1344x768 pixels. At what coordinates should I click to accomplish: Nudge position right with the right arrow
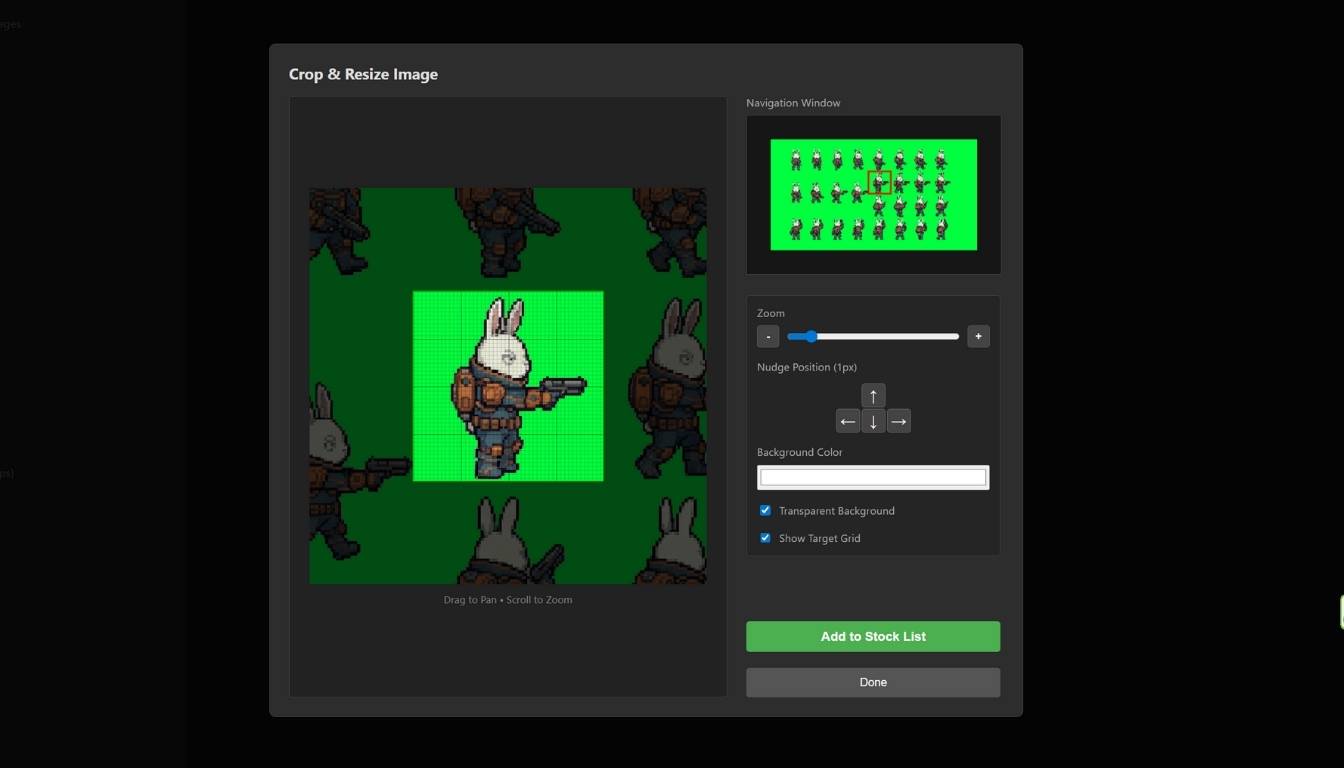(x=898, y=422)
